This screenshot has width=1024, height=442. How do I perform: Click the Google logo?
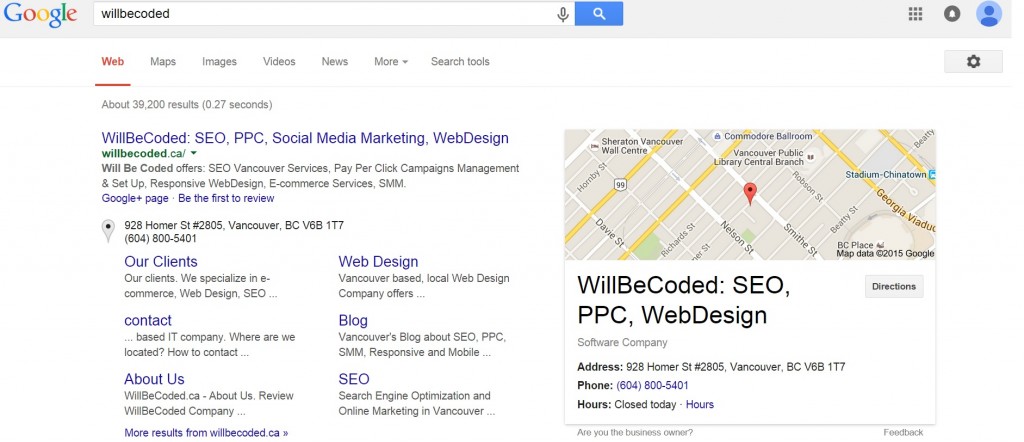(40, 14)
